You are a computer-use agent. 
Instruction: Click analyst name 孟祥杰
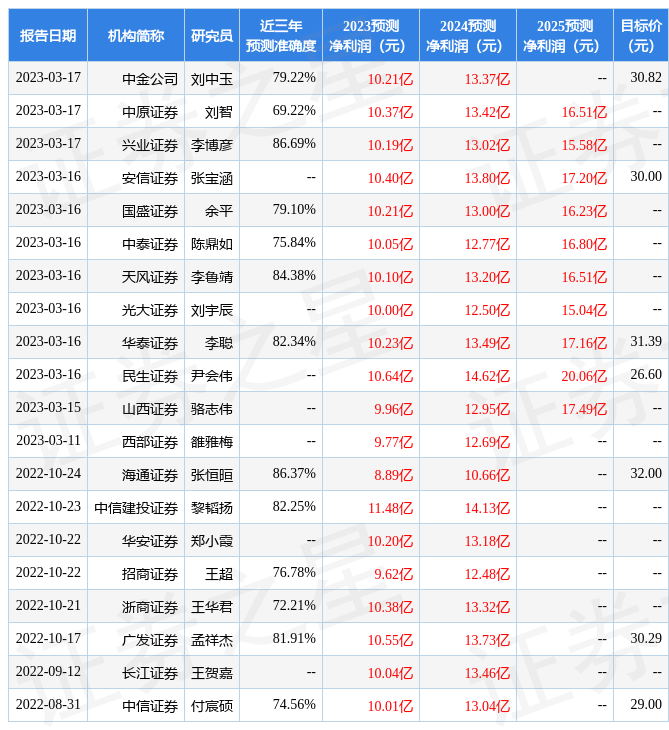click(212, 640)
